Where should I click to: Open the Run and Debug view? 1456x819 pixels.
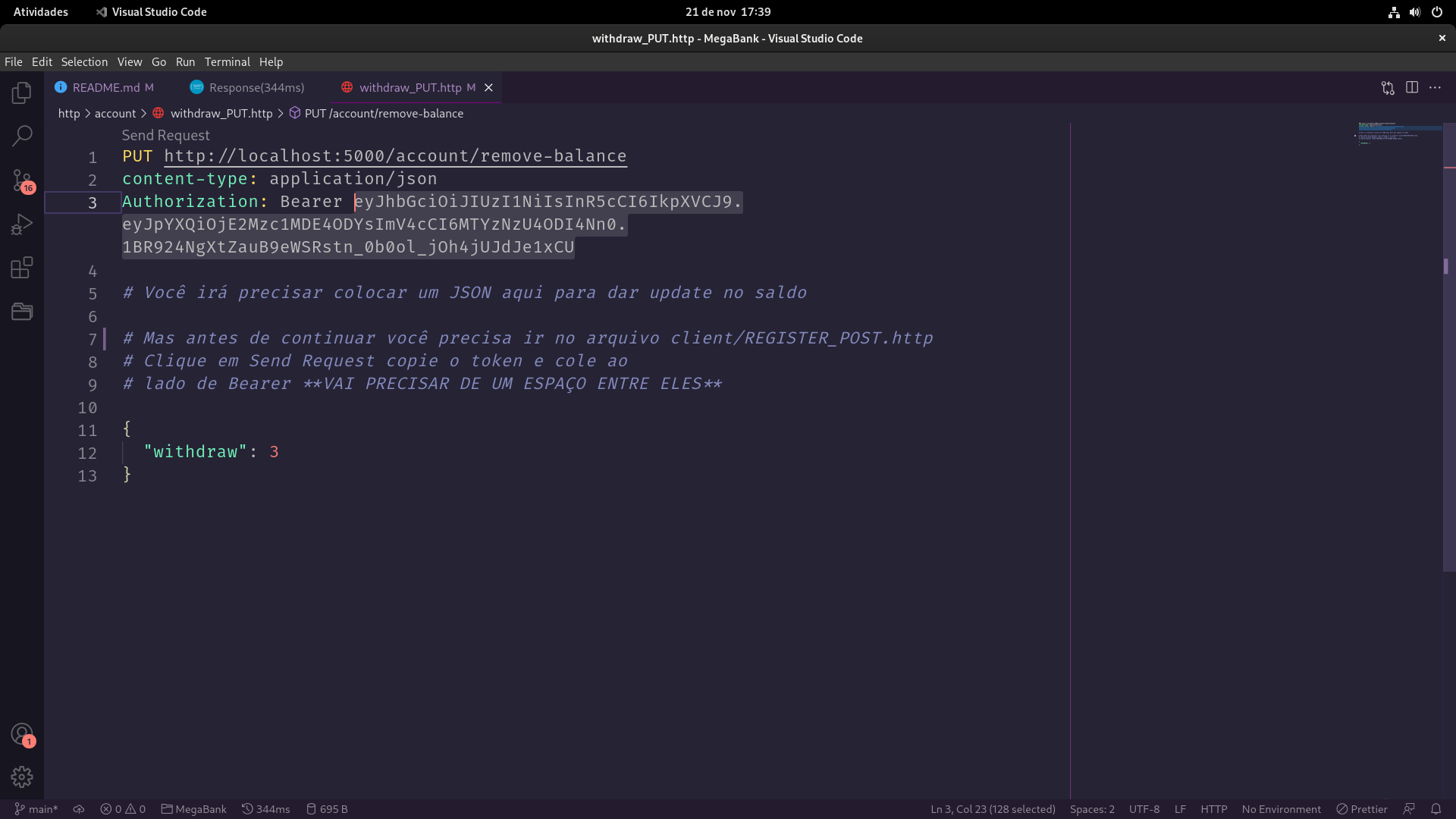point(22,224)
